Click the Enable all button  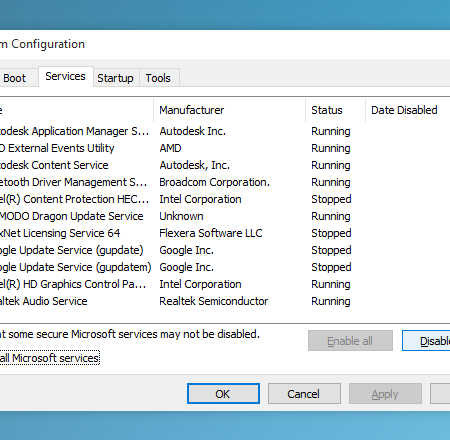pos(350,341)
